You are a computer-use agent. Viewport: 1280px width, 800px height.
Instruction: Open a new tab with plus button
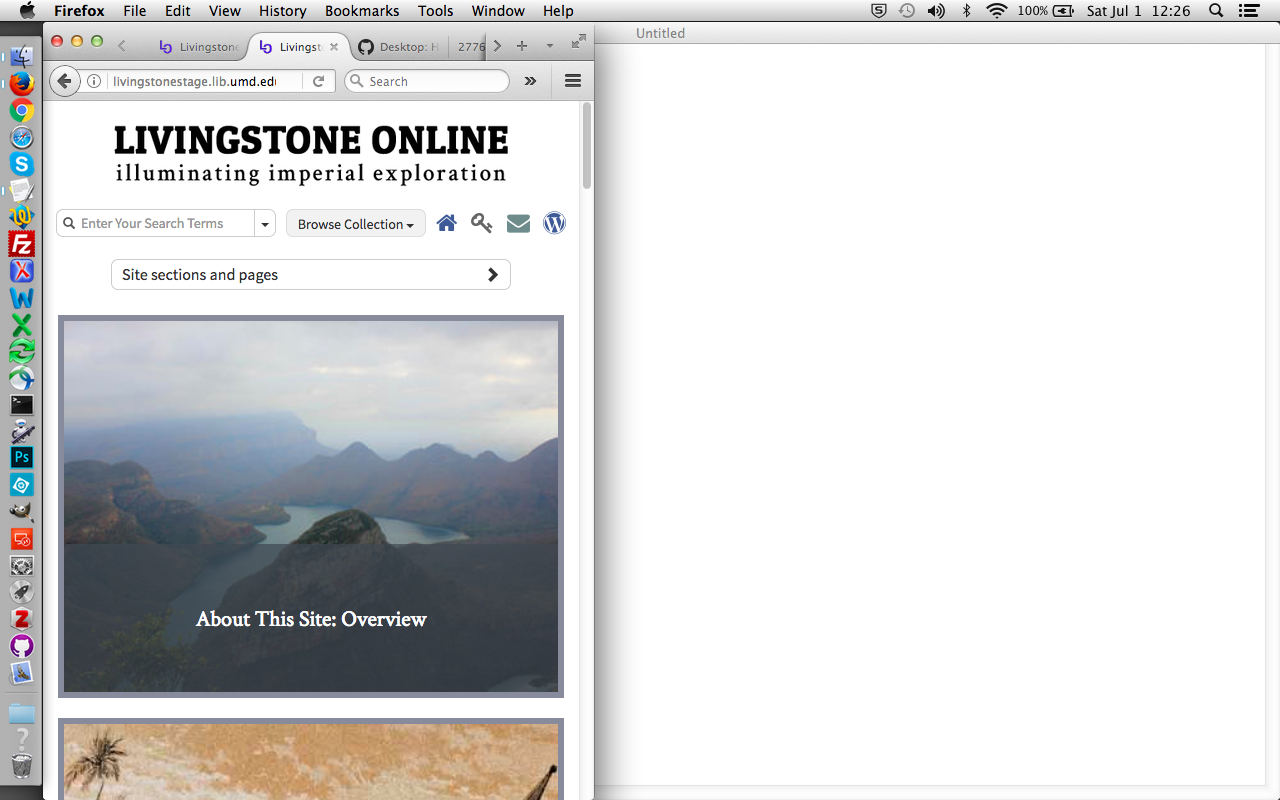521,46
